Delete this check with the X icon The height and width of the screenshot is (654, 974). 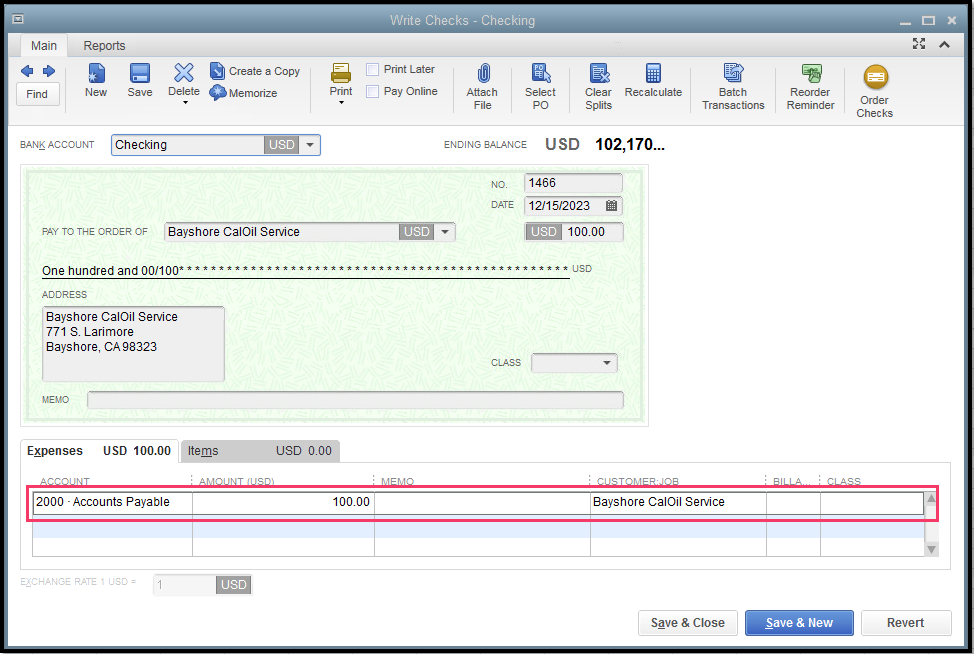pyautogui.click(x=184, y=73)
